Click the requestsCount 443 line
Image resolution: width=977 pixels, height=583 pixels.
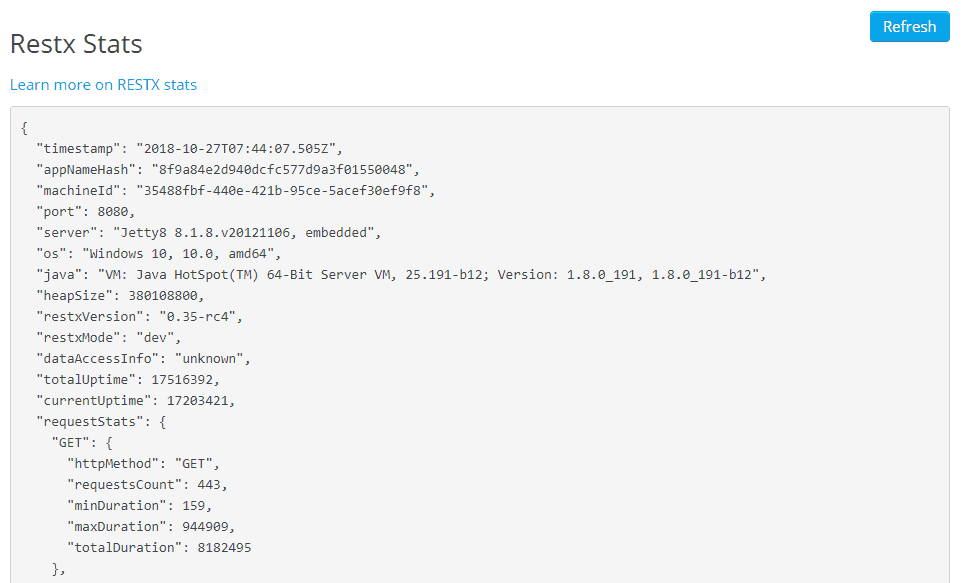tap(147, 484)
